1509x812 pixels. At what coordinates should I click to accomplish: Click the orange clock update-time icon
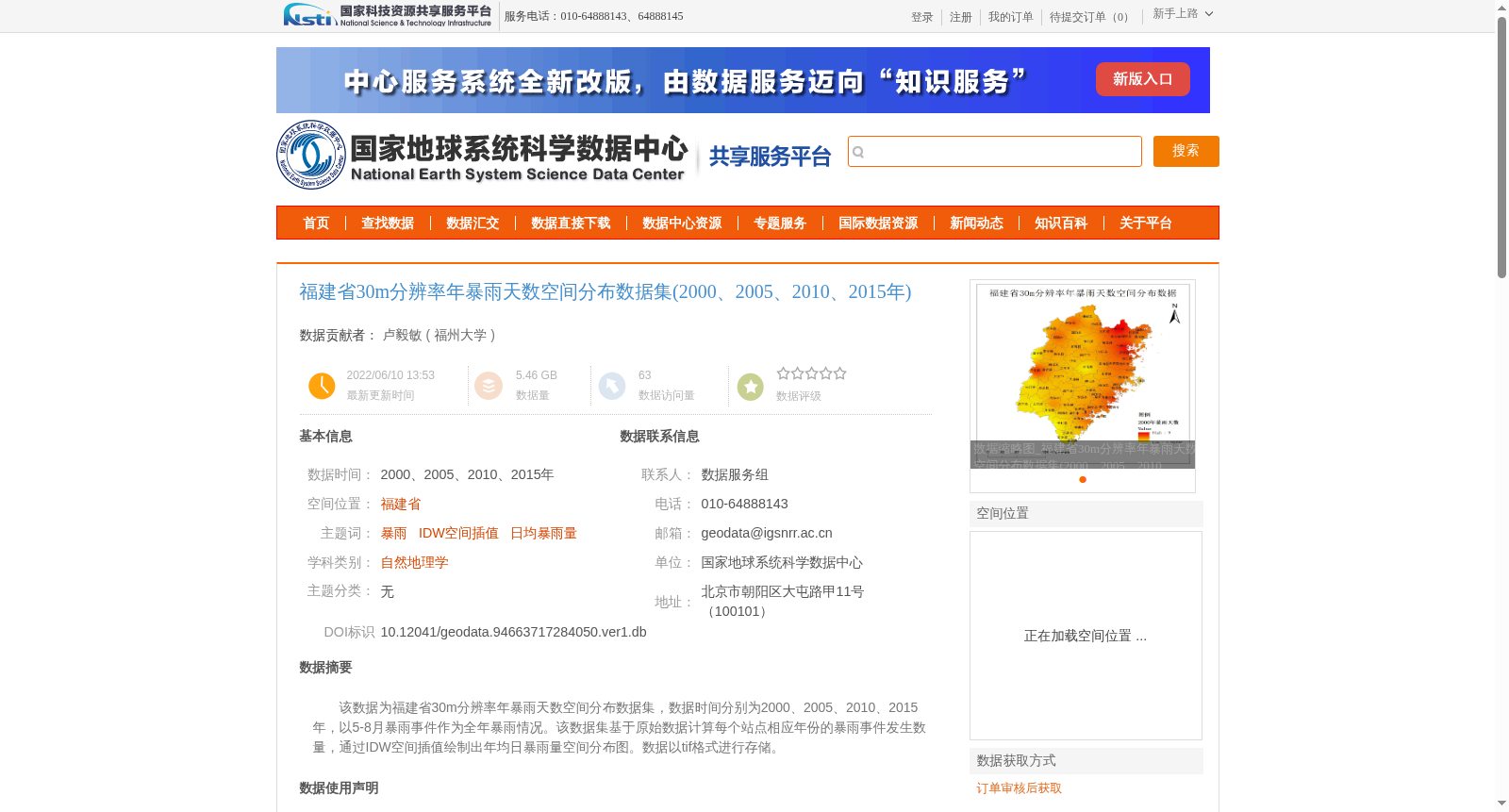tap(322, 386)
